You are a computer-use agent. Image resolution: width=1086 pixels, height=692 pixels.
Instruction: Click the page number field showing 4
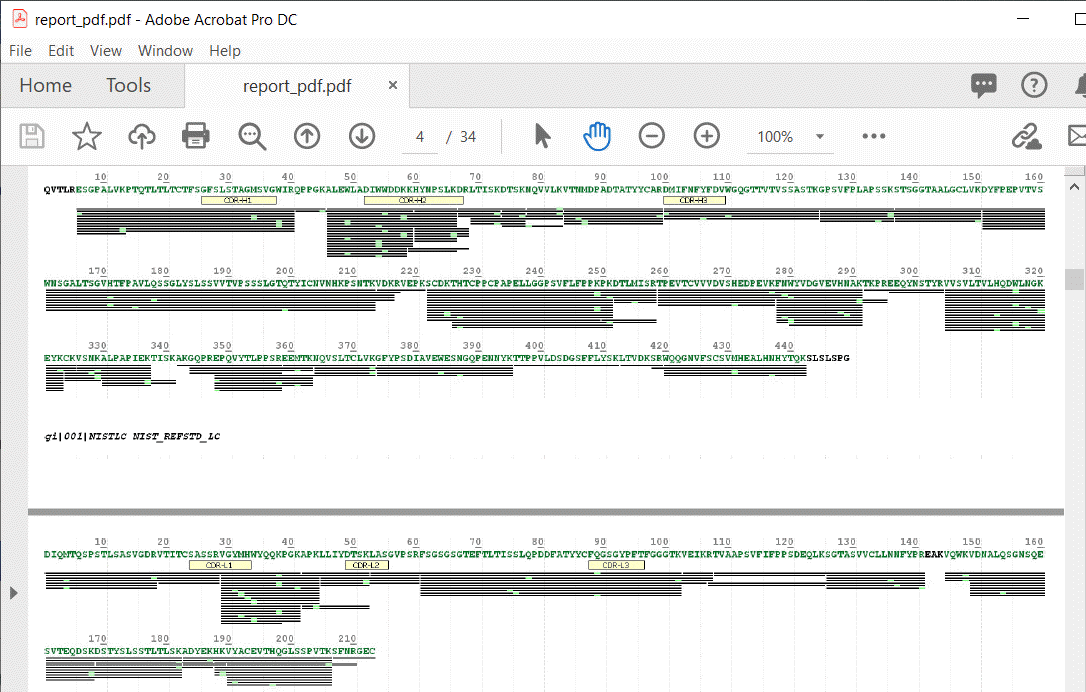[420, 137]
